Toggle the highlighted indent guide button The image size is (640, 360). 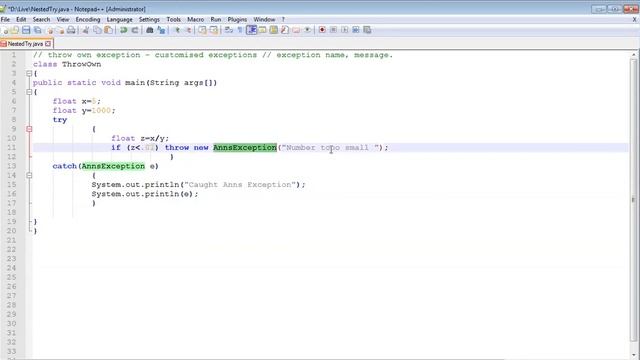tap(251, 30)
